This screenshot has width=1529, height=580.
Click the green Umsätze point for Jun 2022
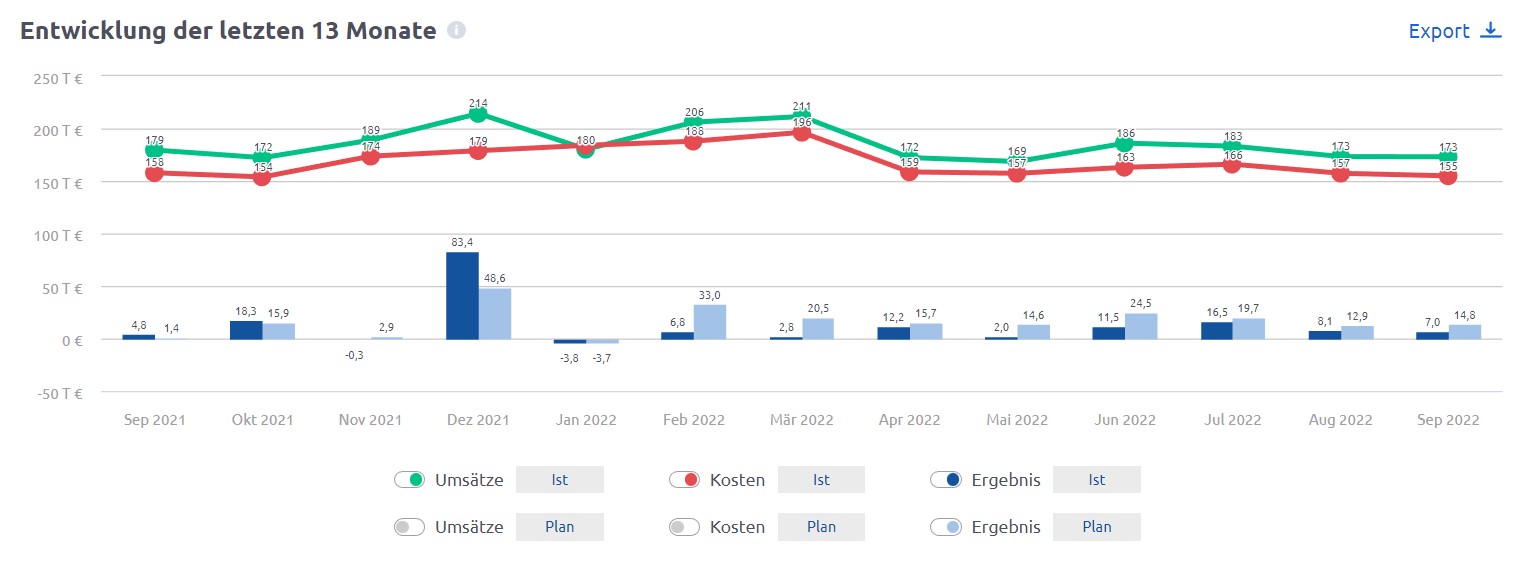[x=1125, y=144]
